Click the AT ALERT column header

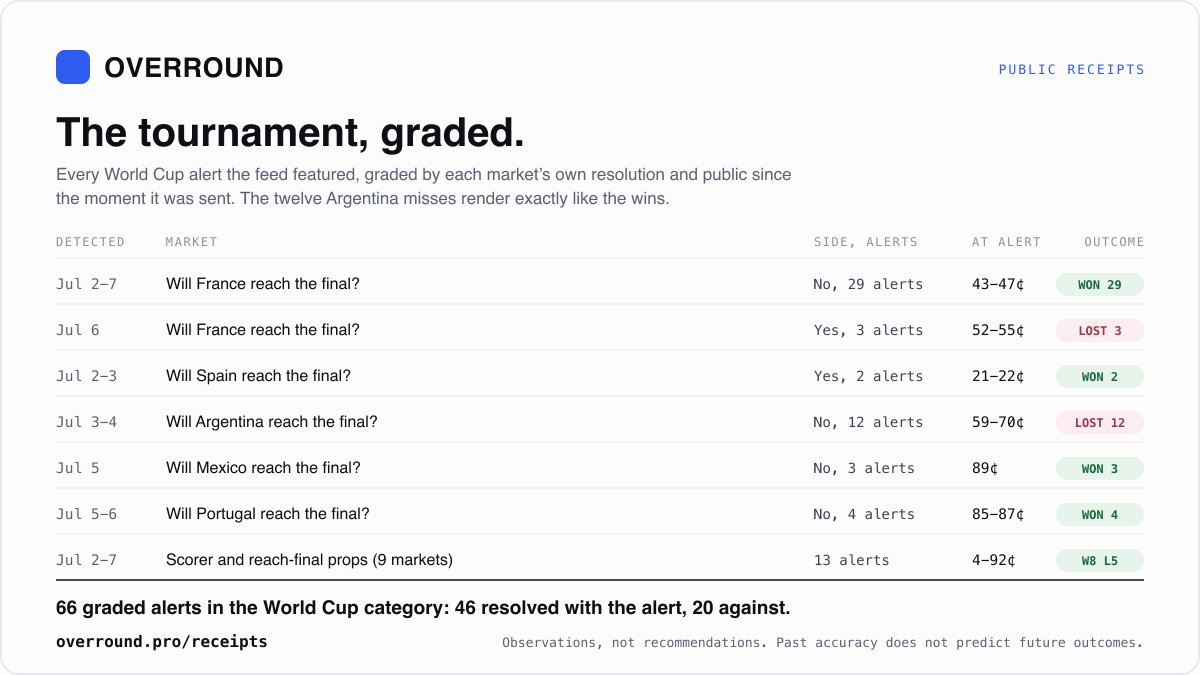[1006, 242]
